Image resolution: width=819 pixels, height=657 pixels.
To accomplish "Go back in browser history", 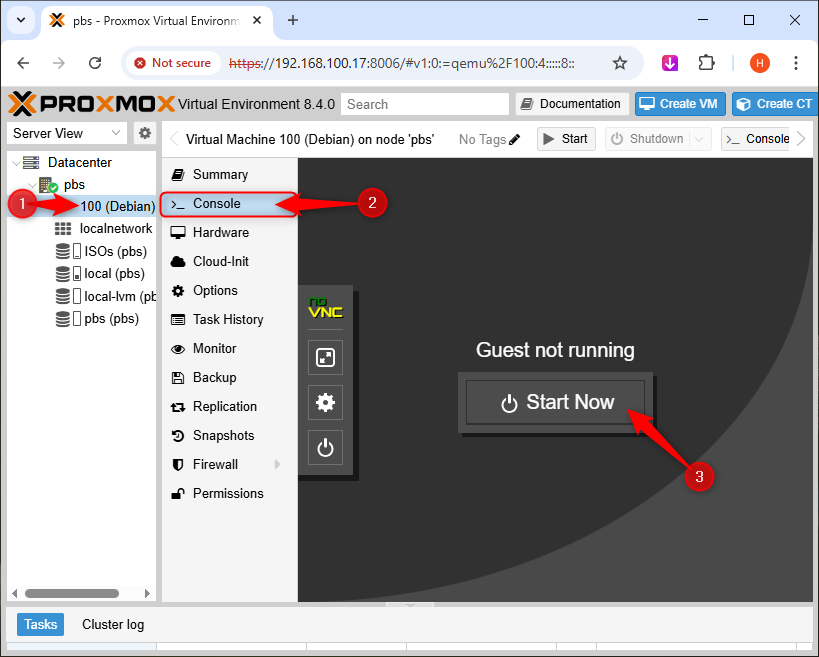I will (24, 63).
